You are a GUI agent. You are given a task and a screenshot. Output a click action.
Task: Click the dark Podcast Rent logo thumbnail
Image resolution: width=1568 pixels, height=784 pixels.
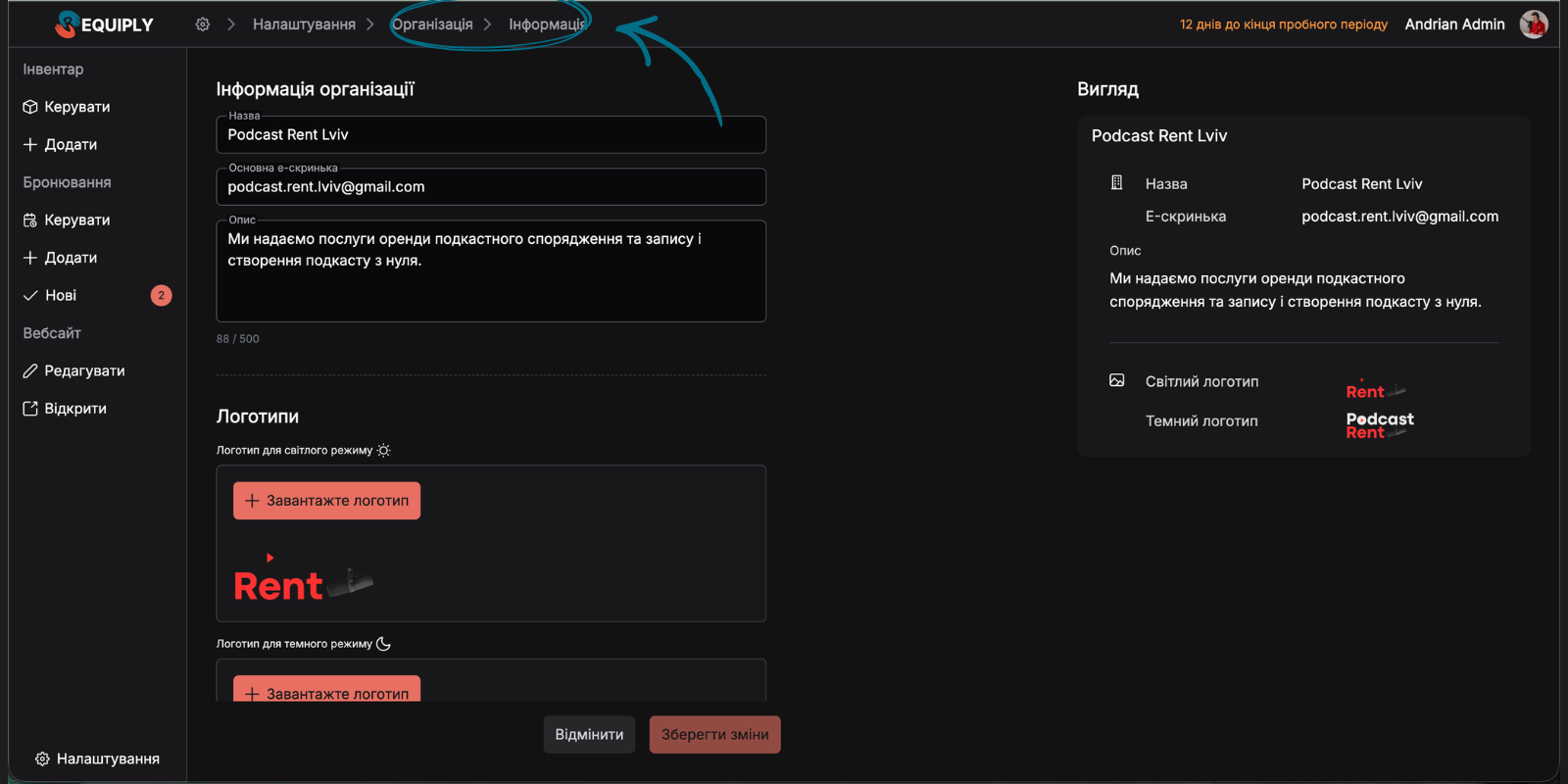coord(1380,425)
